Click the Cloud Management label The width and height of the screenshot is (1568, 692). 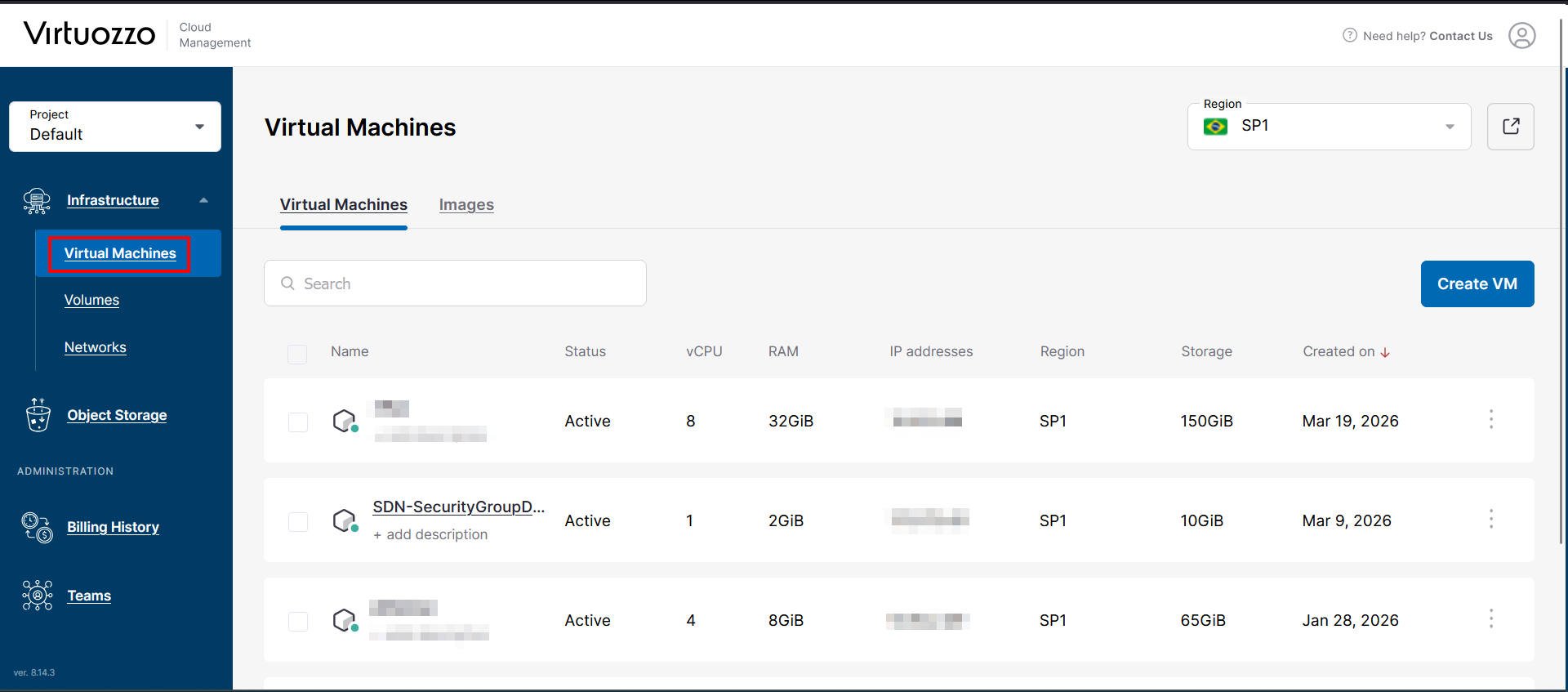[215, 35]
